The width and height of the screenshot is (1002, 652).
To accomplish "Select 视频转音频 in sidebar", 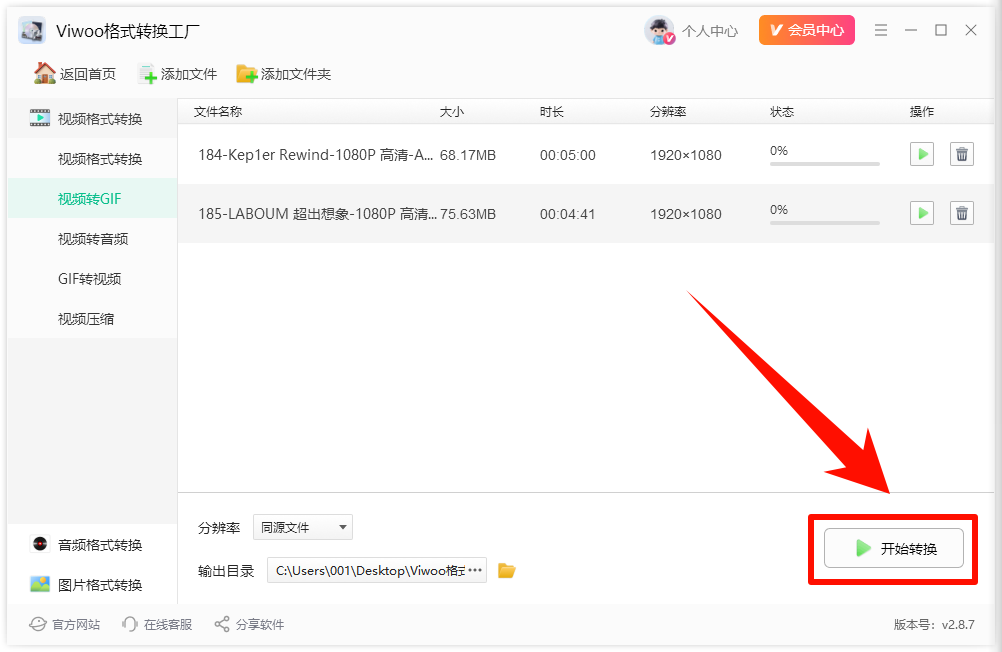I will coord(92,238).
